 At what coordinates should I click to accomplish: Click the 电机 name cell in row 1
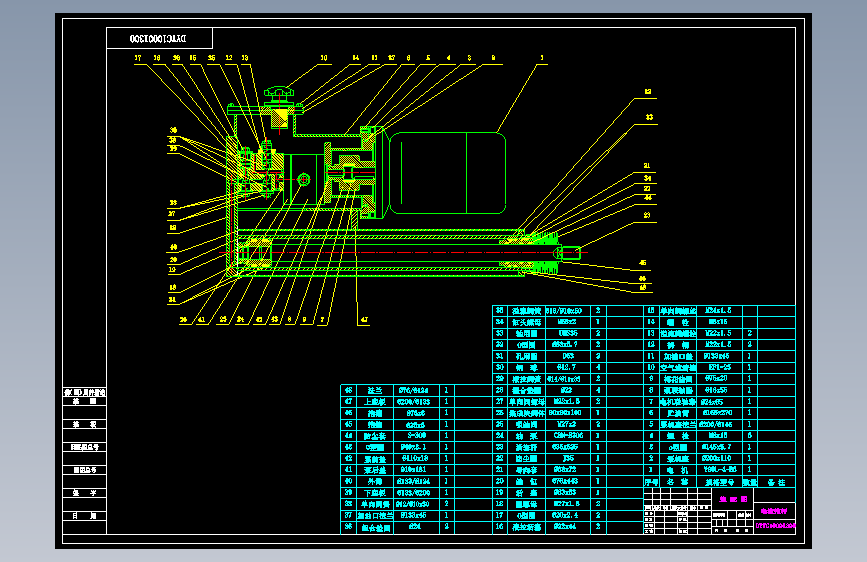tap(677, 470)
